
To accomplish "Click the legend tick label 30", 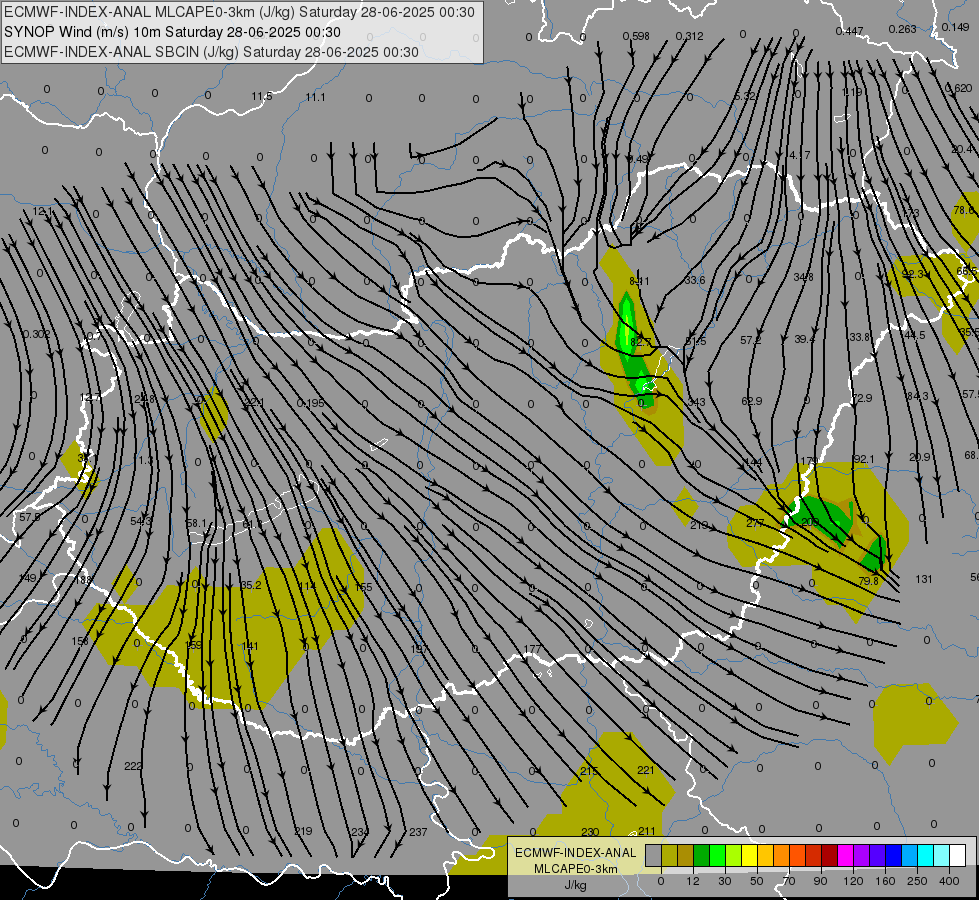I will pyautogui.click(x=724, y=881).
